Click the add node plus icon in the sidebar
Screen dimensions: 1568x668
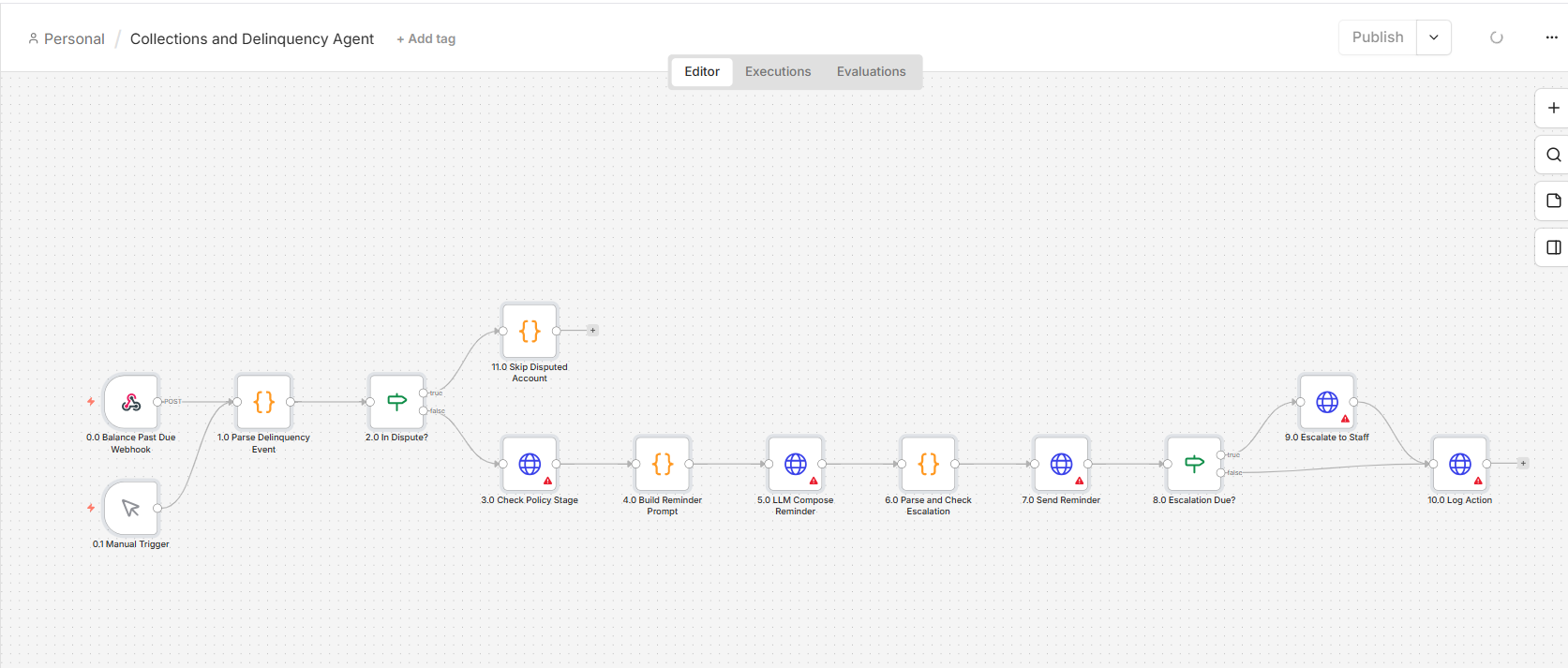[x=1553, y=108]
